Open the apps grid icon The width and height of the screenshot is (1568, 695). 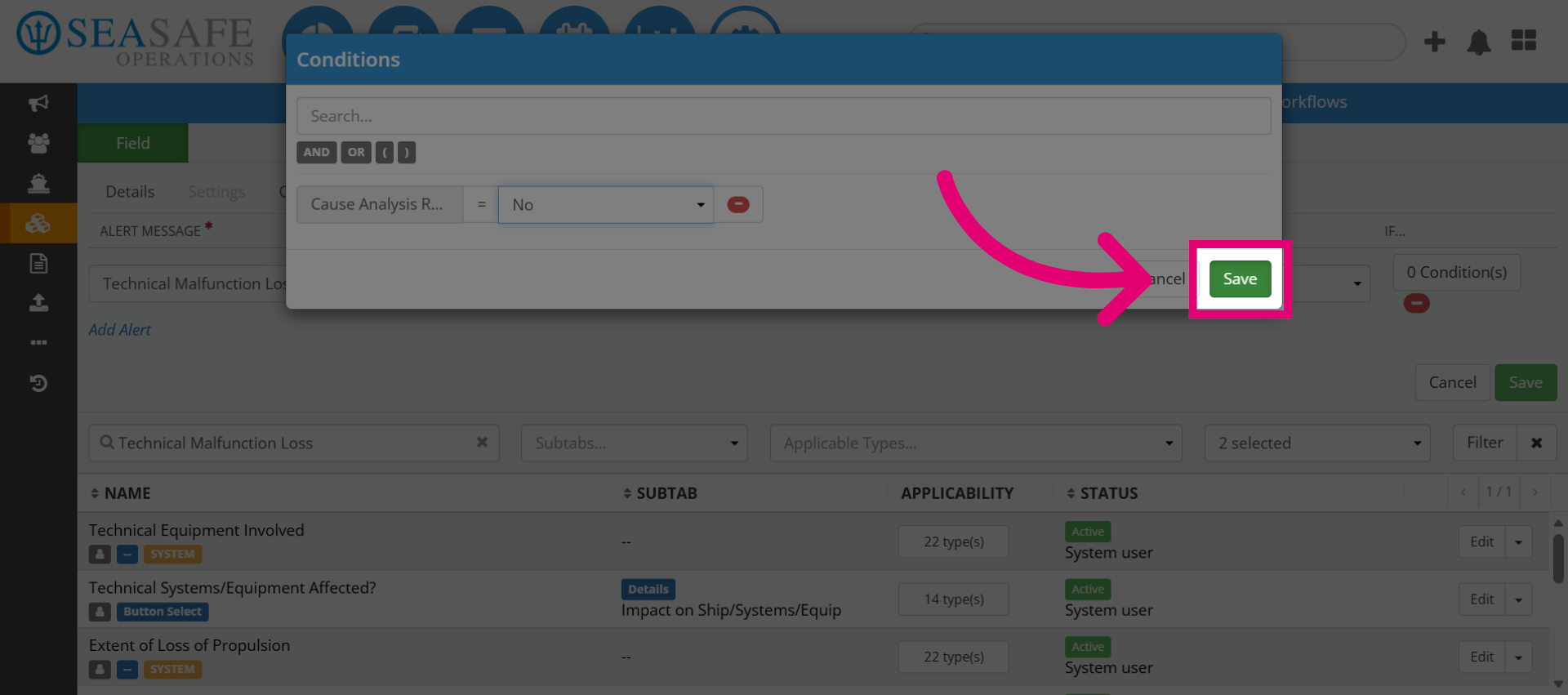1523,40
